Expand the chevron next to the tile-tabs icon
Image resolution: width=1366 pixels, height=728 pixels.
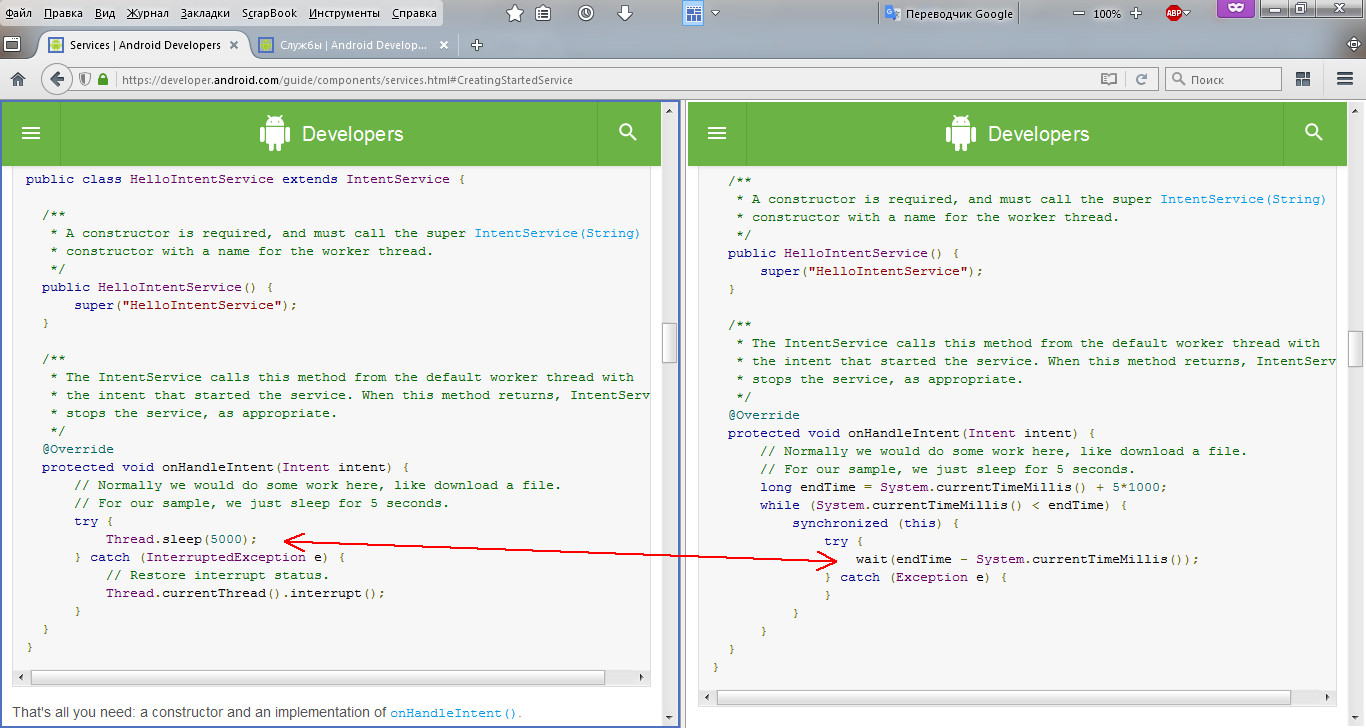714,13
